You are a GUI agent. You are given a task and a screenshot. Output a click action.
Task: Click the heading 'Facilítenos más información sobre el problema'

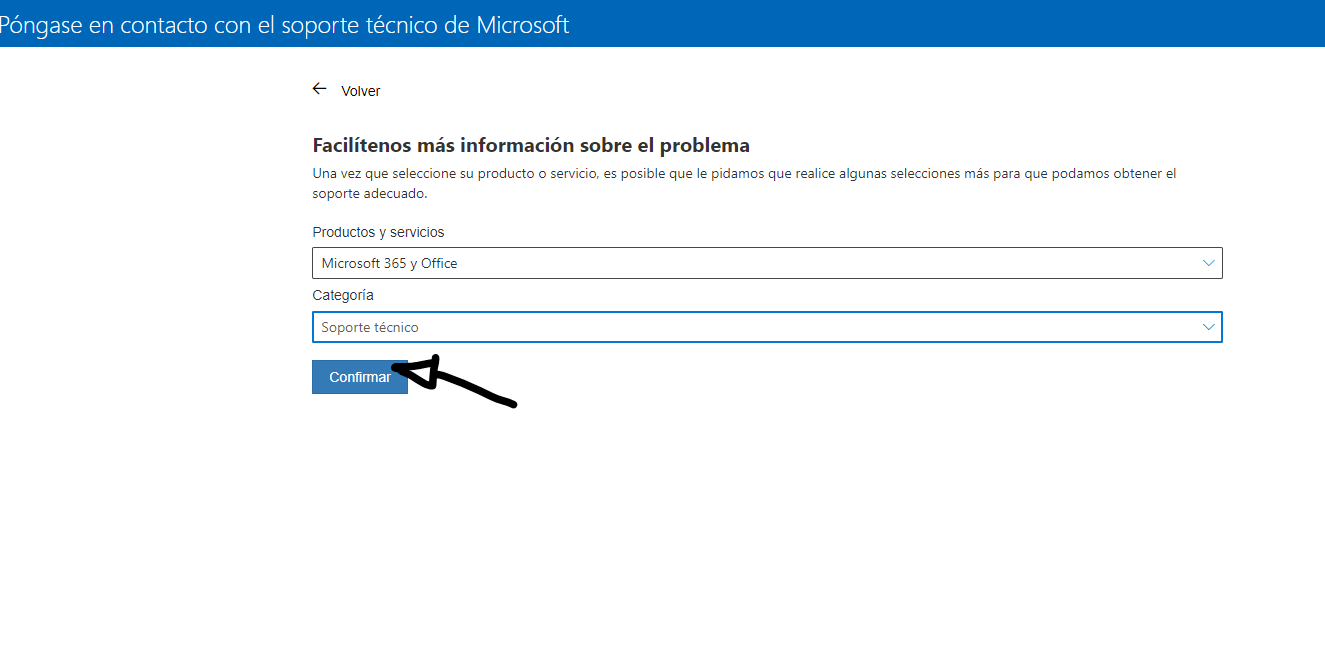[531, 145]
